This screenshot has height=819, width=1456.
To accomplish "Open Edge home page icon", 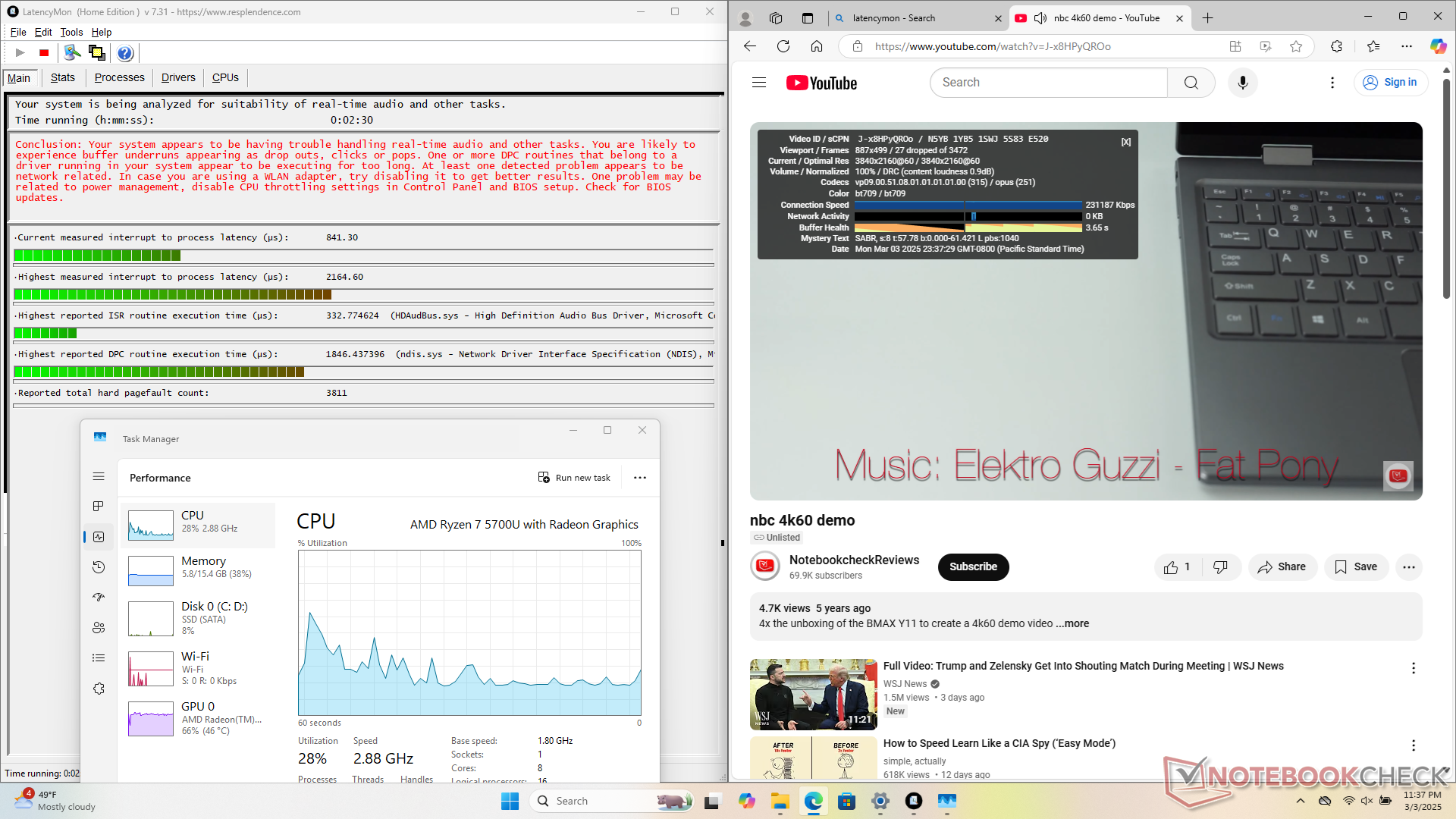I will pos(817,46).
